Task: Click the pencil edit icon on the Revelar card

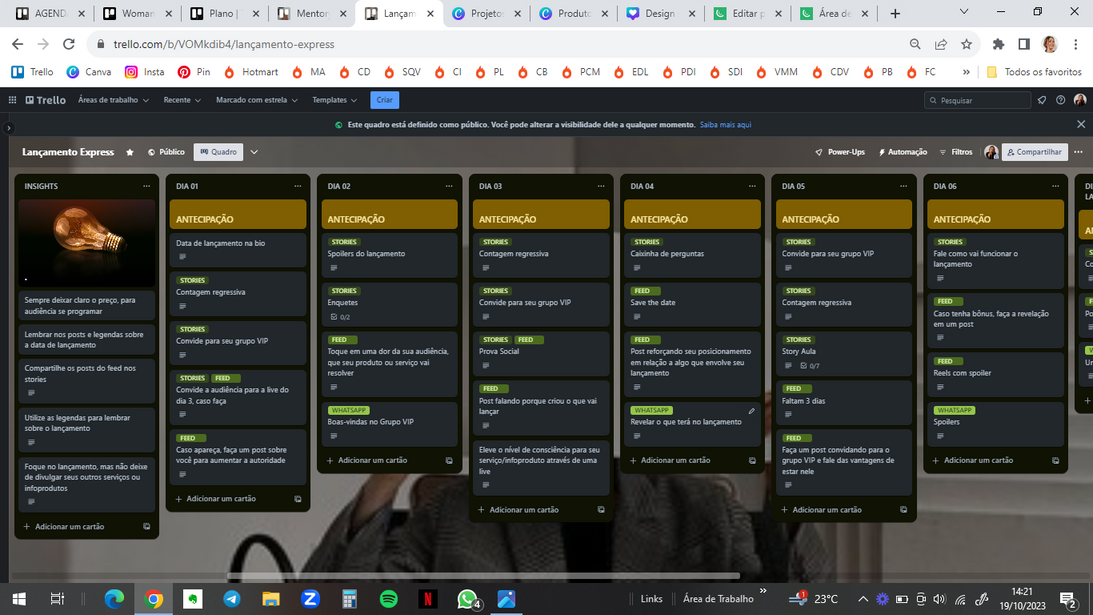Action: pos(751,411)
